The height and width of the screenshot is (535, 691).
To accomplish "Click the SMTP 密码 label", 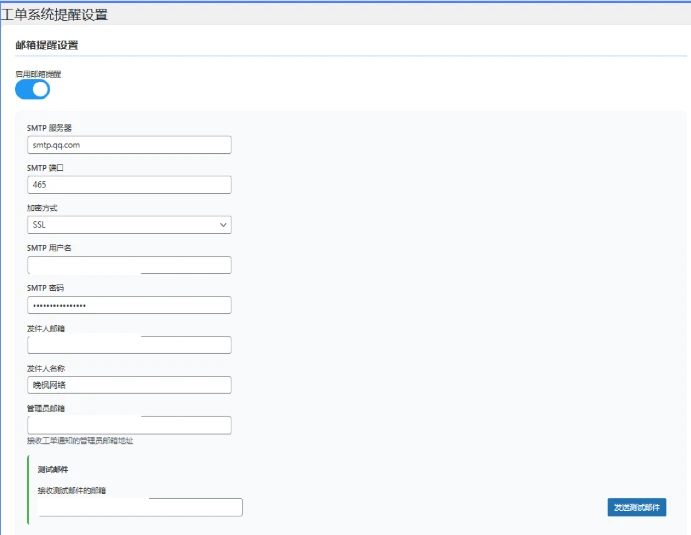I will 45,288.
